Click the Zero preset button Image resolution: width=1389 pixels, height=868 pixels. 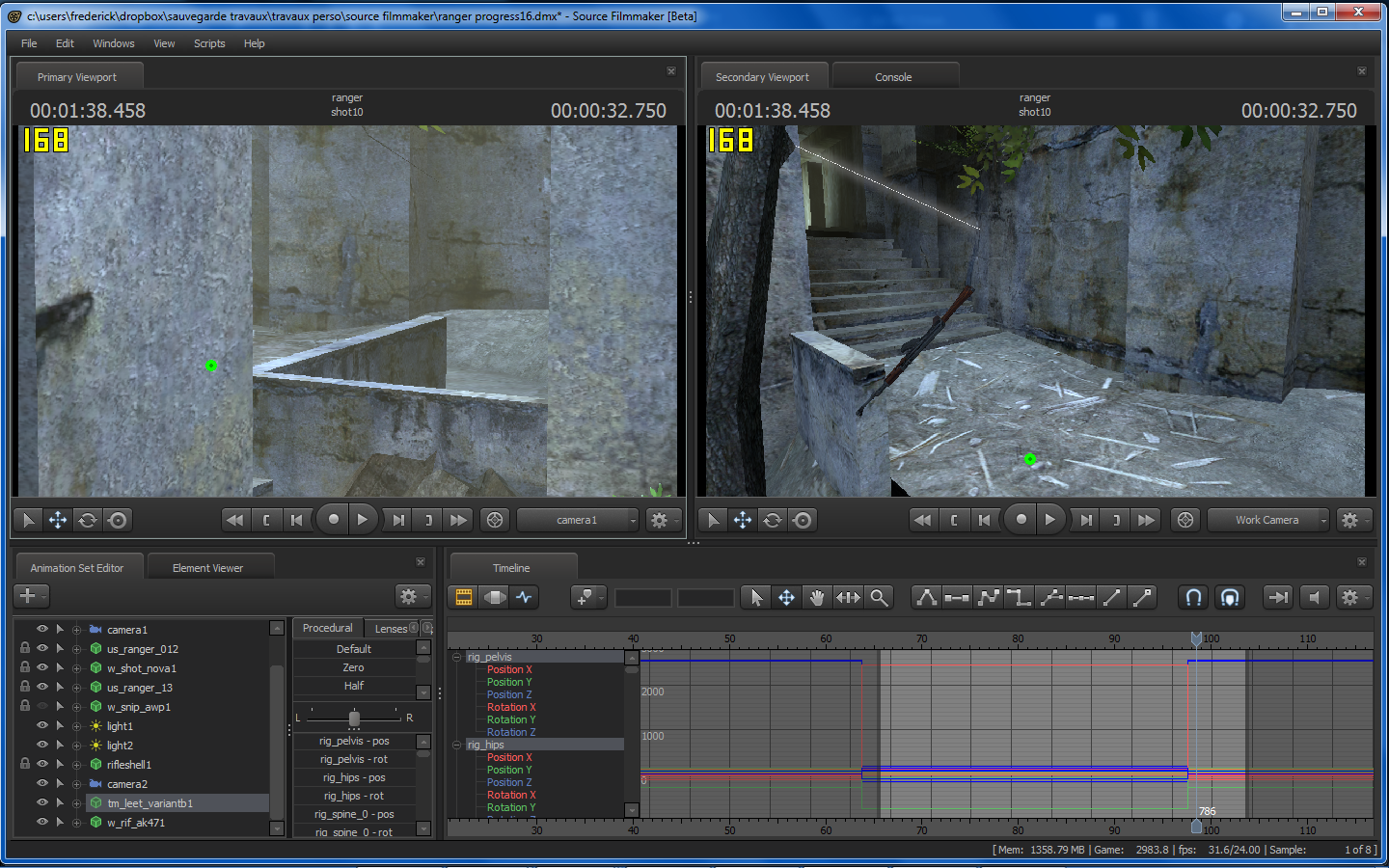point(353,667)
